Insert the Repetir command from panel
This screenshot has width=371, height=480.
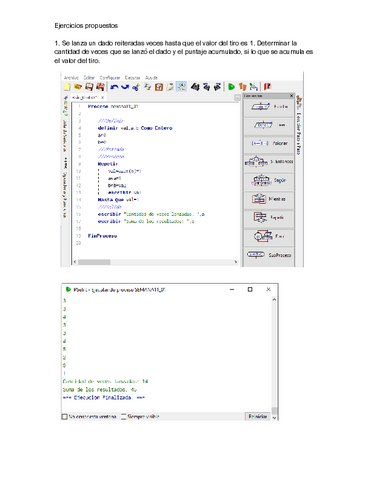point(269,218)
